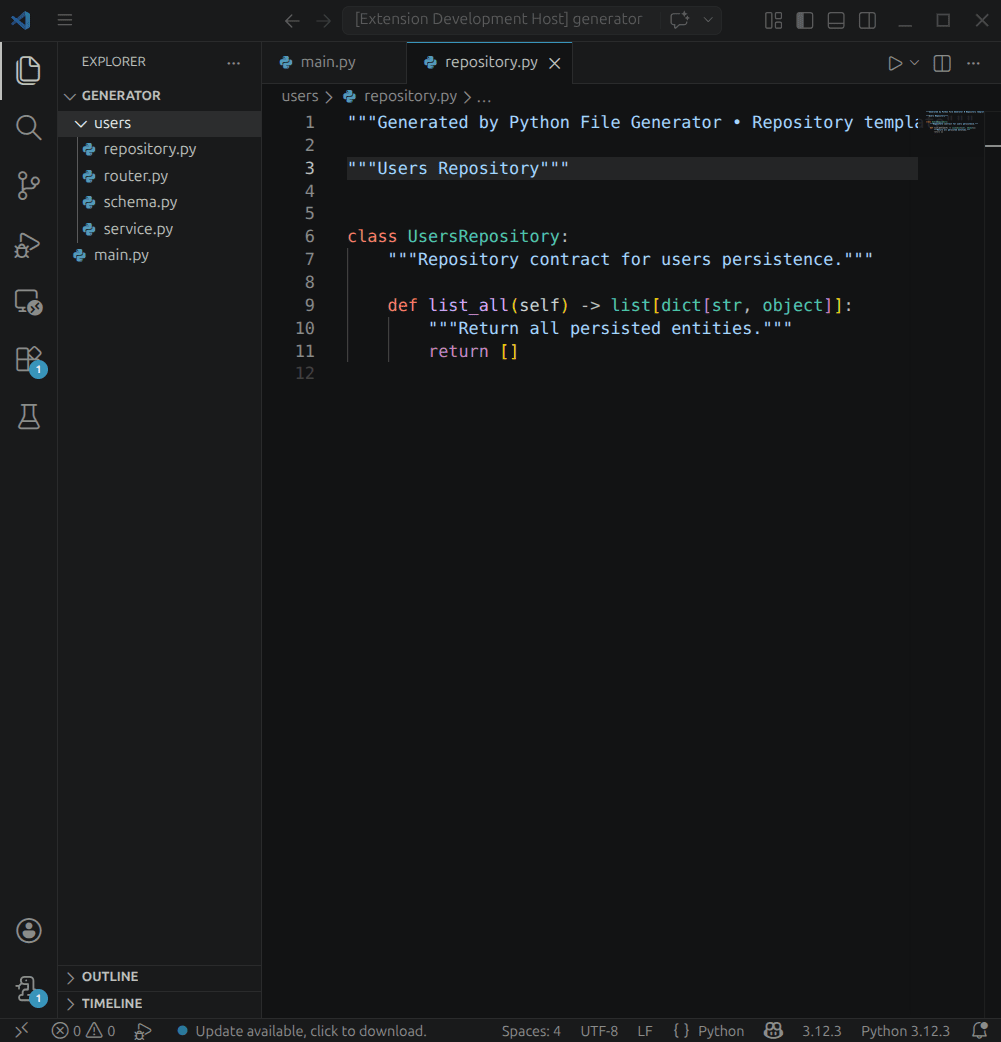The width and height of the screenshot is (1001, 1042).
Task: Open notifications via the bell icon
Action: 979,1030
